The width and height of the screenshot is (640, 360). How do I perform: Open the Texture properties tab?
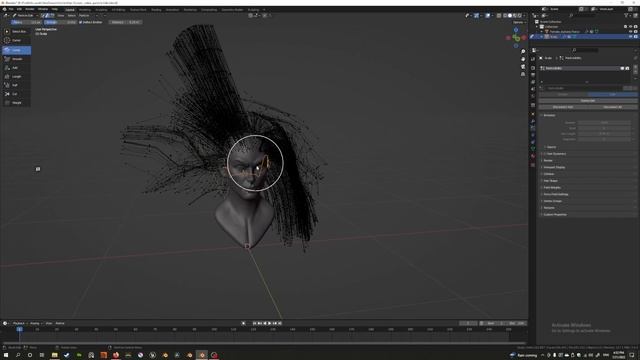(533, 165)
